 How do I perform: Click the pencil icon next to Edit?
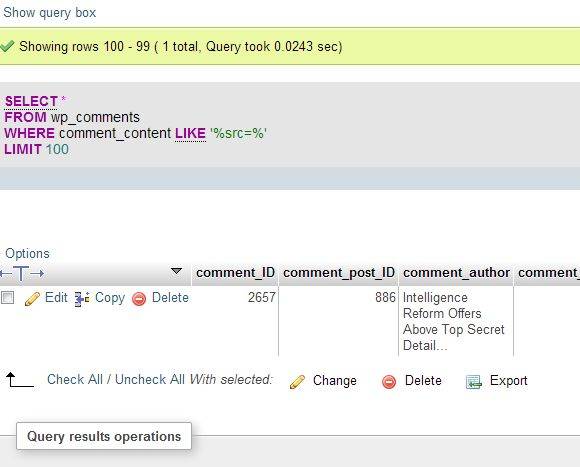click(32, 299)
